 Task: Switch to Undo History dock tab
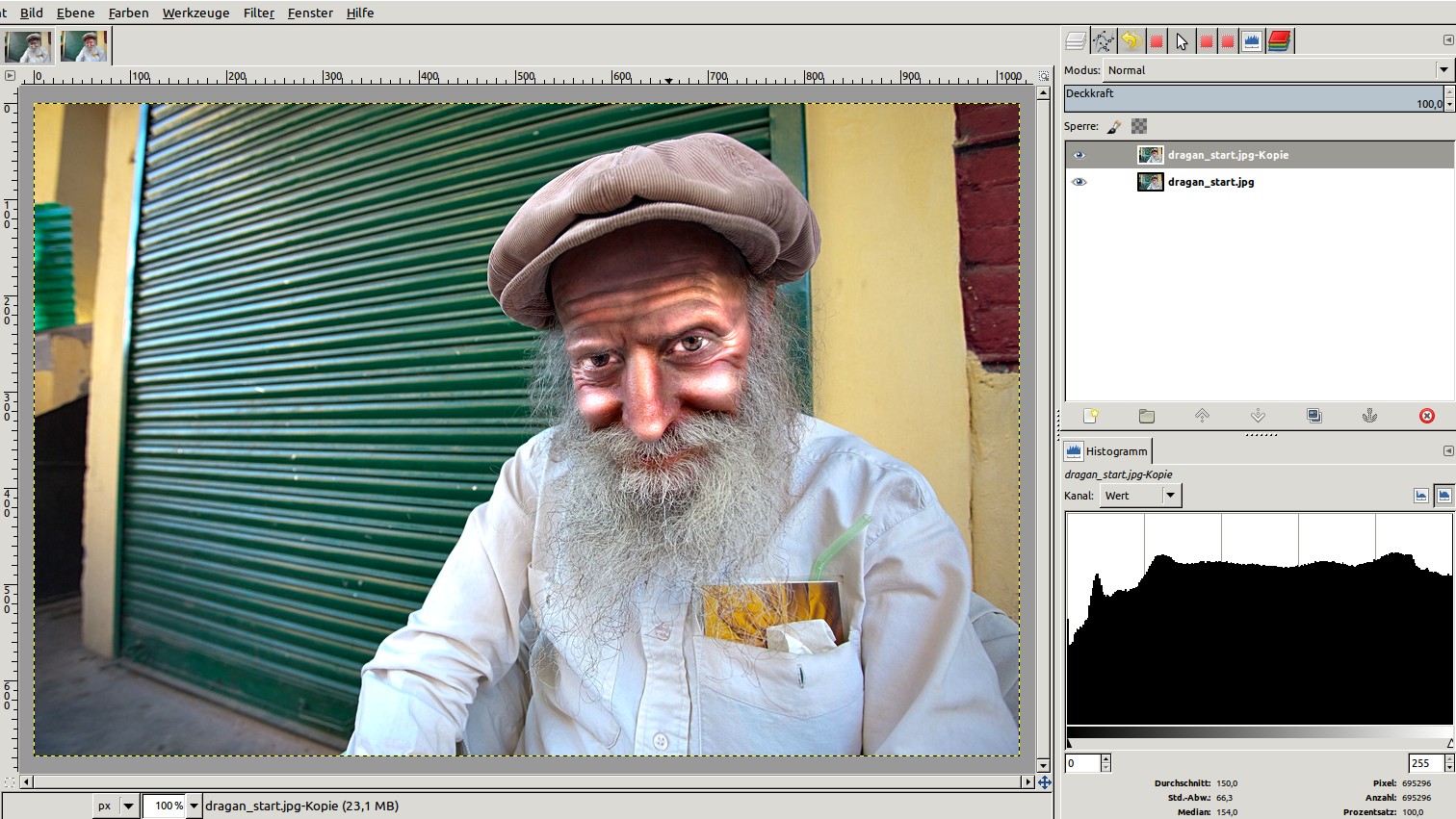[1130, 40]
